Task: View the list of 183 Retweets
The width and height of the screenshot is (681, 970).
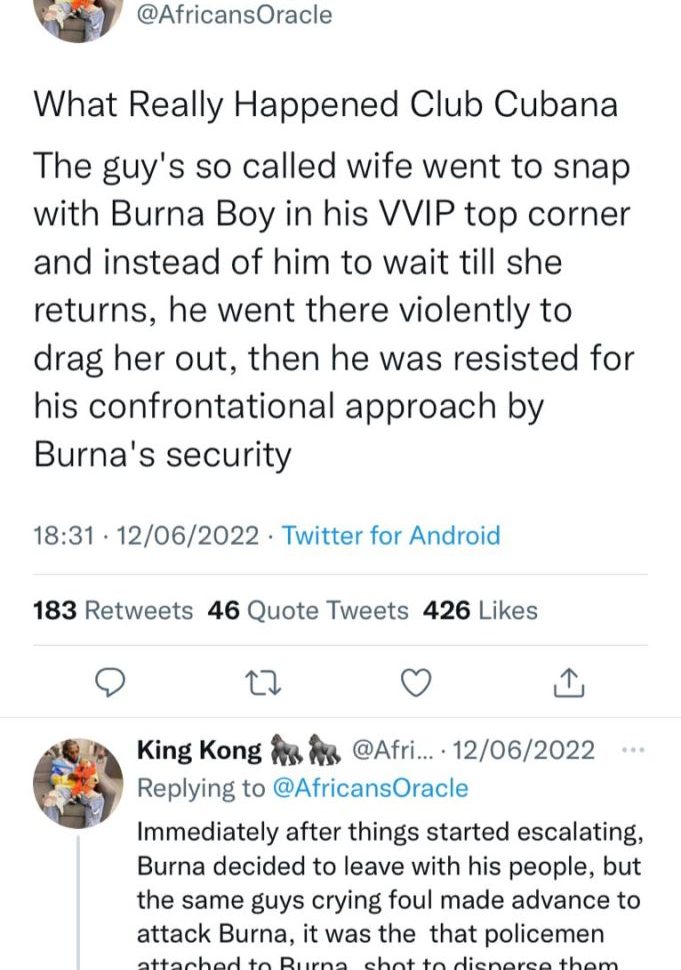Action: tap(113, 610)
